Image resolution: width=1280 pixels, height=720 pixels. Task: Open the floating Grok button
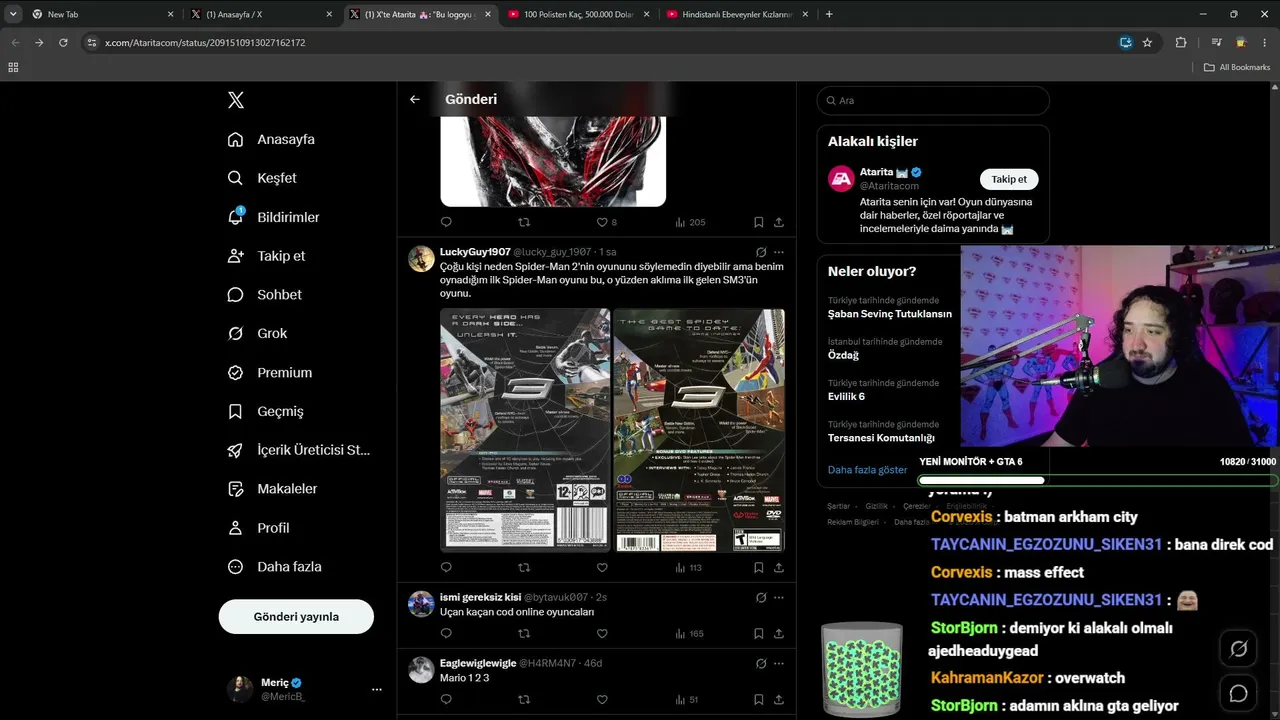[x=1238, y=649]
